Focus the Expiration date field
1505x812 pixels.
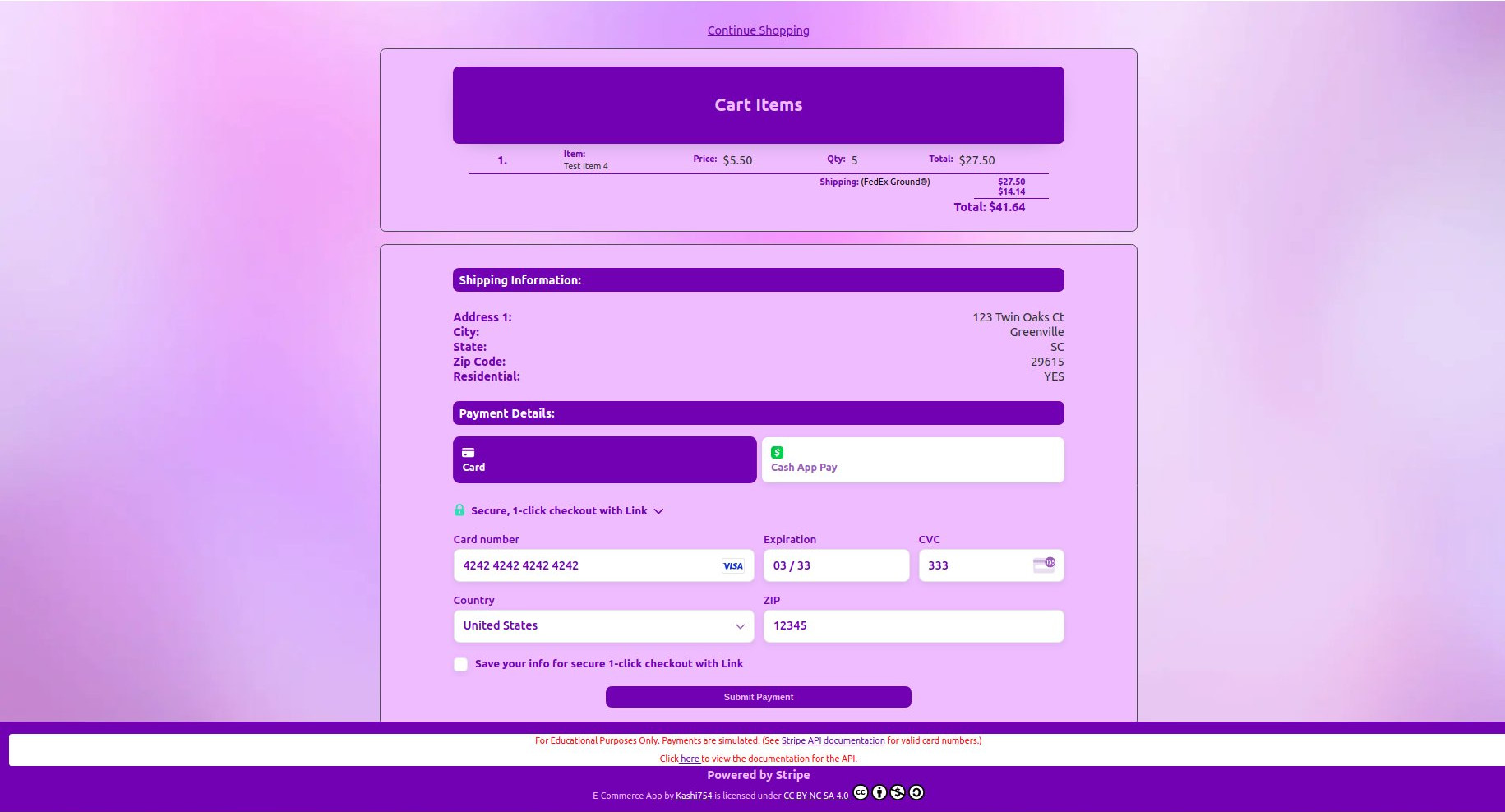click(x=836, y=565)
